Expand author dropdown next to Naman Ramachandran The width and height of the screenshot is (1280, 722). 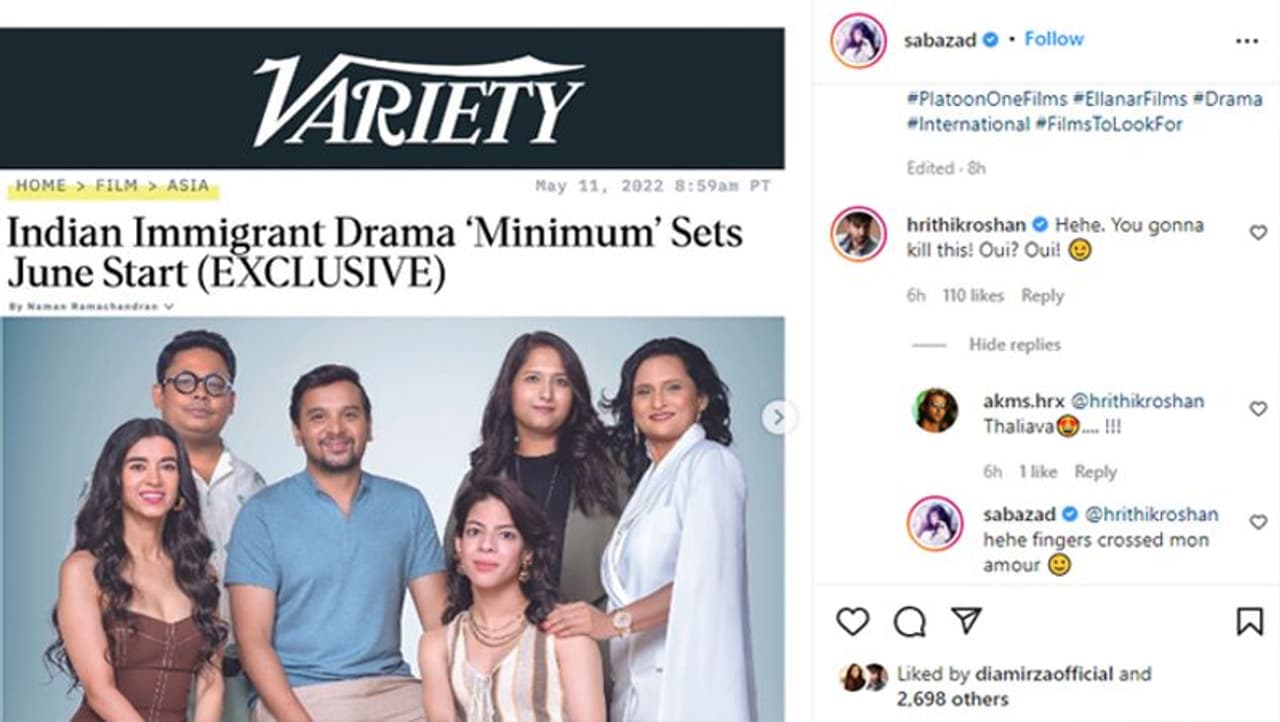pyautogui.click(x=169, y=306)
